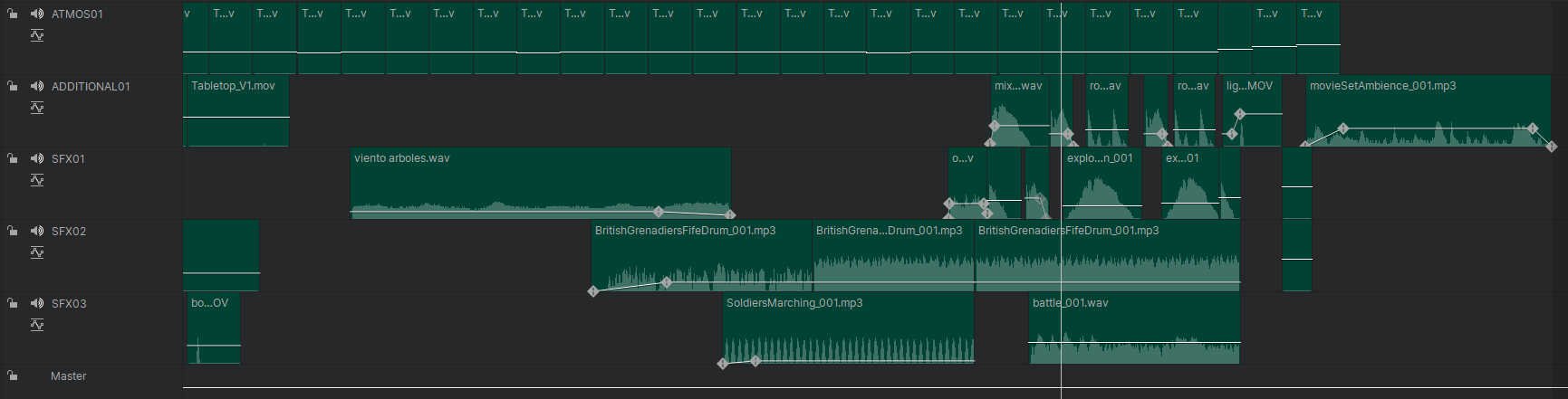Lock the SFX01 track
1568x399 pixels.
pos(12,158)
